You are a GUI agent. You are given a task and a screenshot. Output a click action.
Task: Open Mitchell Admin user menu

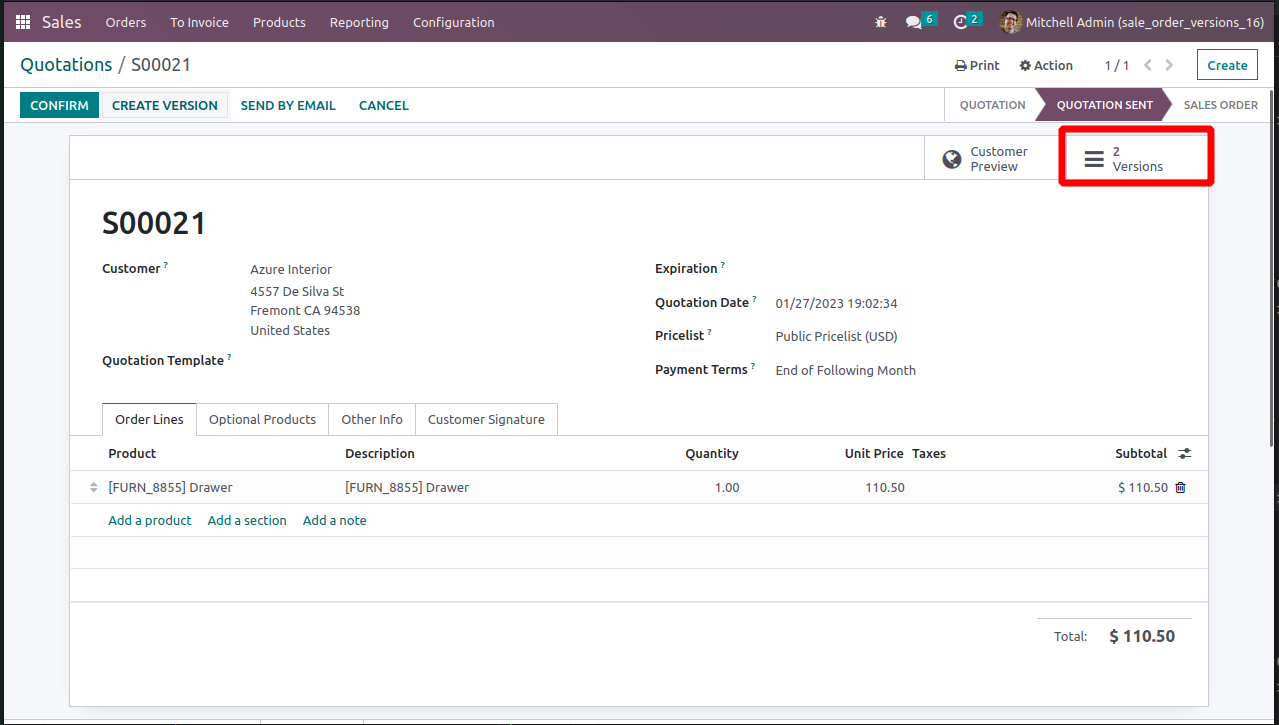click(1131, 22)
